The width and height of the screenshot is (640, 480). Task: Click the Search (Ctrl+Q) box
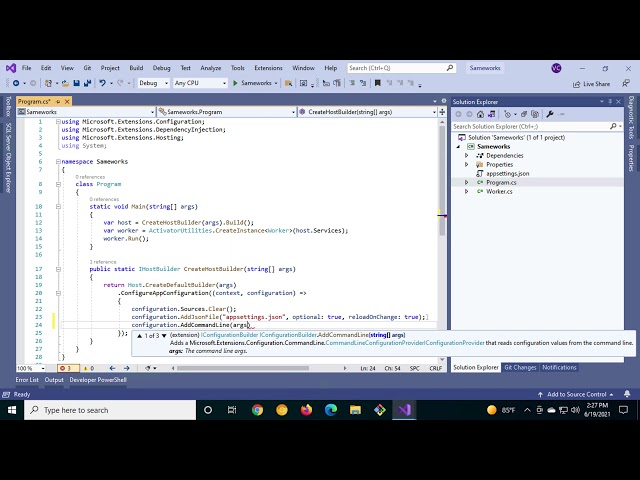(x=401, y=68)
